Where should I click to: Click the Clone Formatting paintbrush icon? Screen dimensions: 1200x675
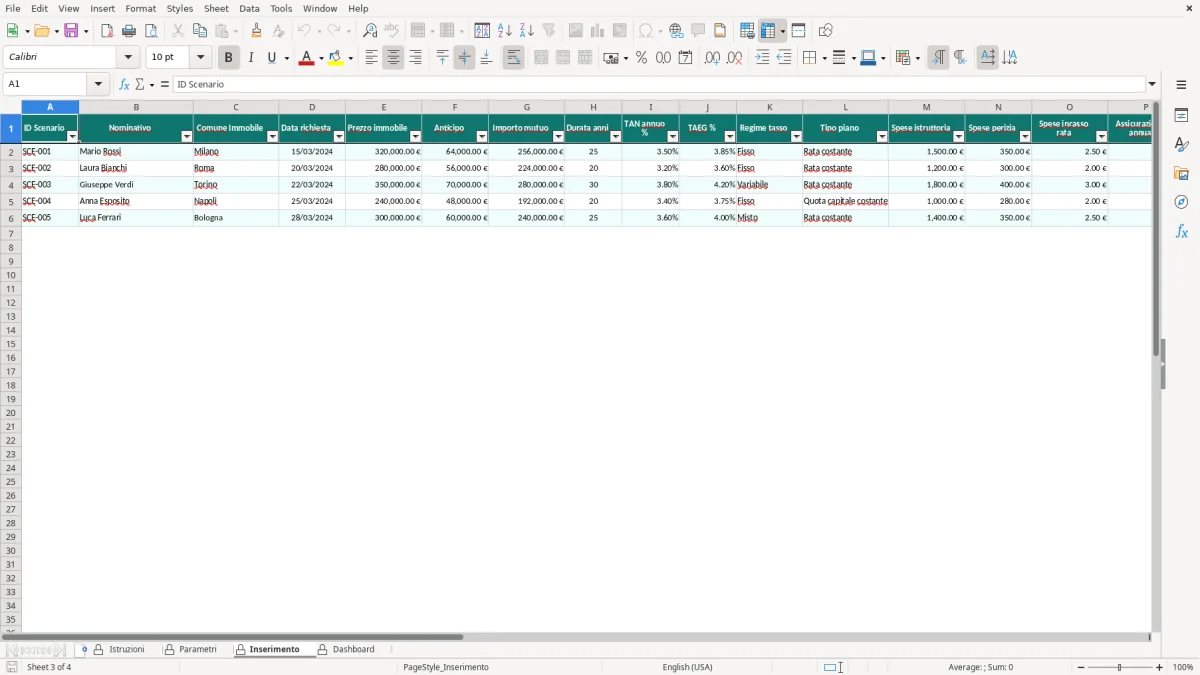point(257,31)
